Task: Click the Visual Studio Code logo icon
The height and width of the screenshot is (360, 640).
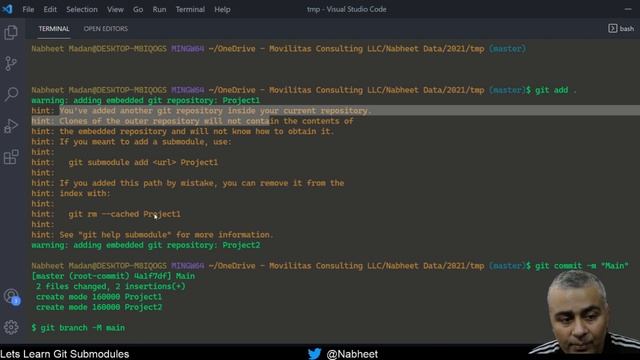Action: point(7,9)
